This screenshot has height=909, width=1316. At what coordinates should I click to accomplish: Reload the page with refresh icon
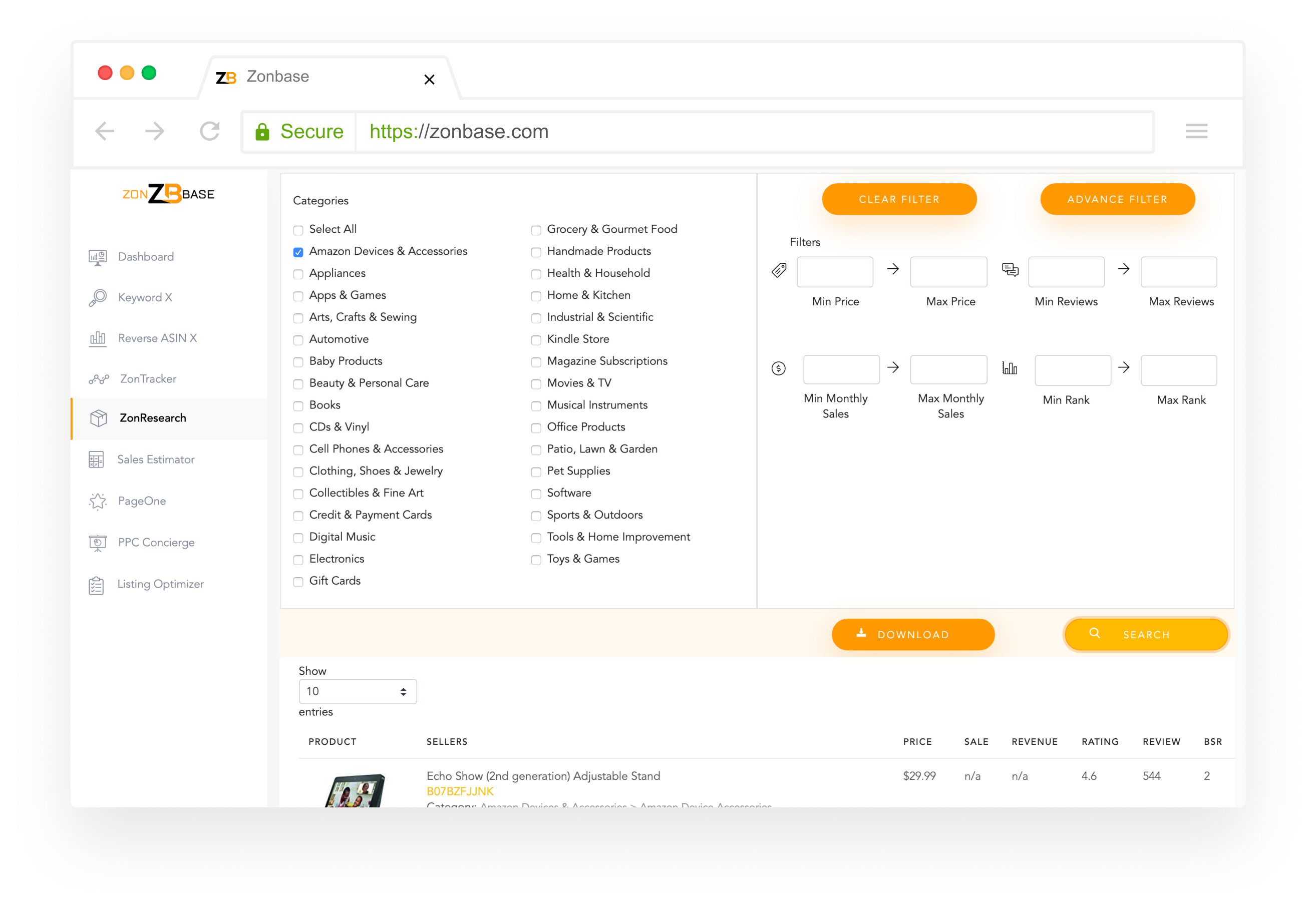tap(210, 132)
